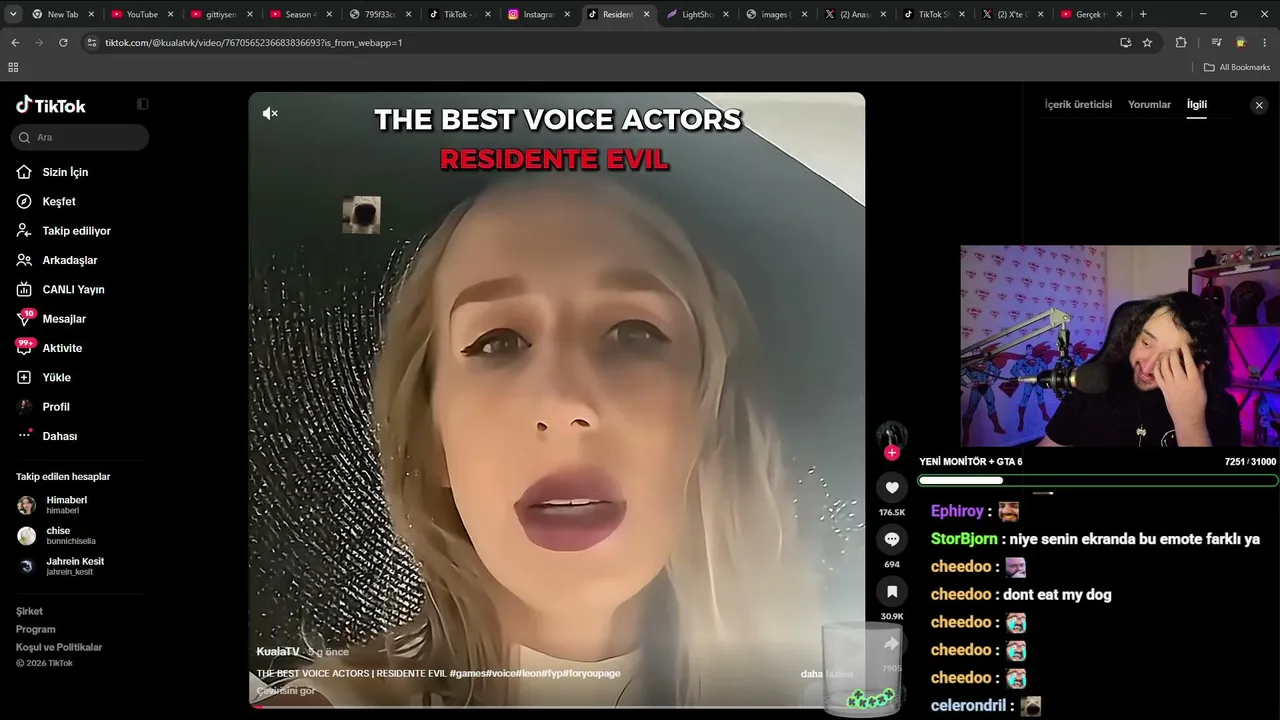View site information icon in address bar

pos(92,42)
